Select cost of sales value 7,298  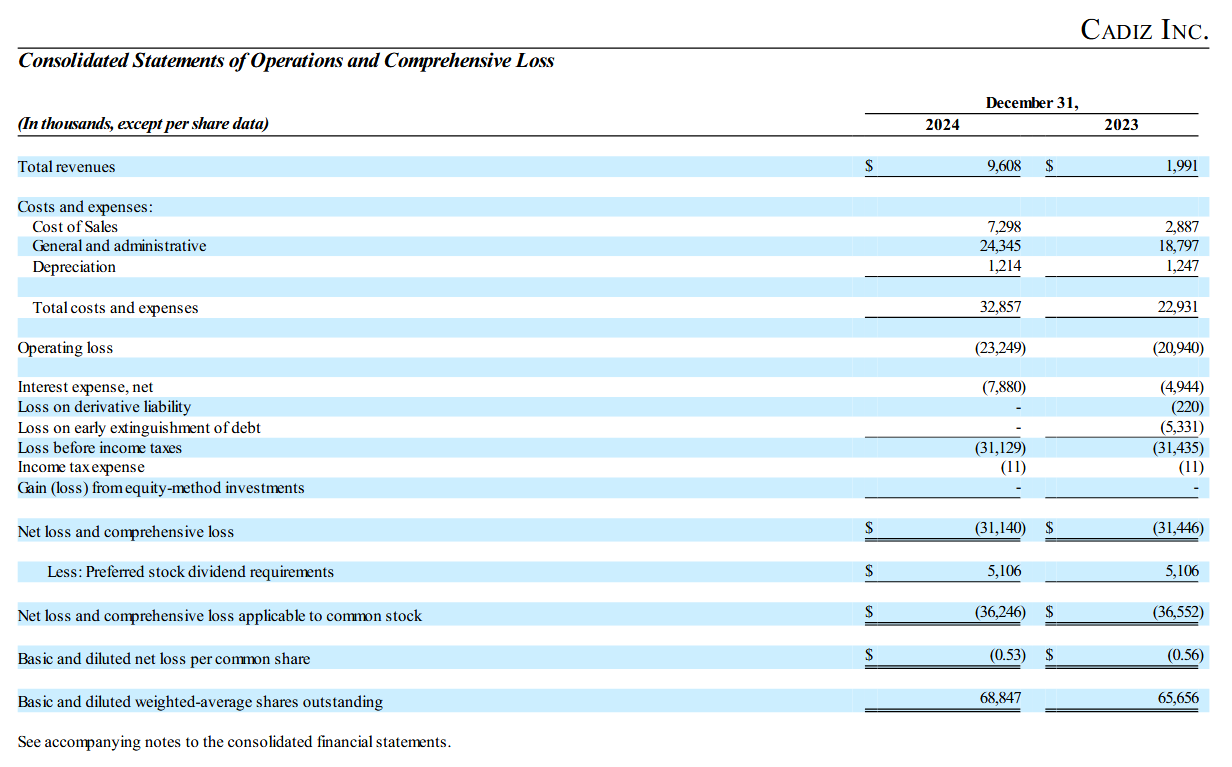point(1004,227)
